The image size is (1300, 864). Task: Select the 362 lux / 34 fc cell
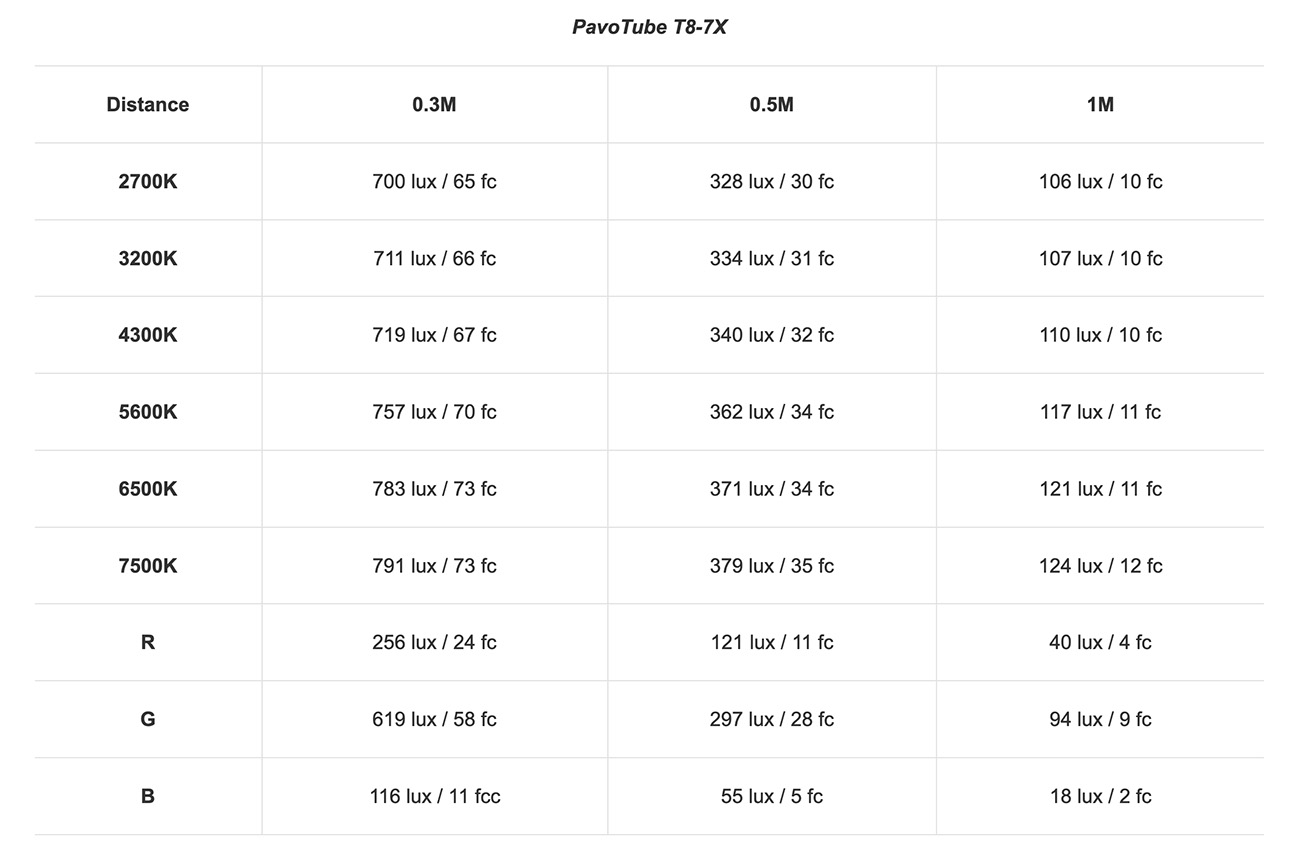(x=772, y=412)
